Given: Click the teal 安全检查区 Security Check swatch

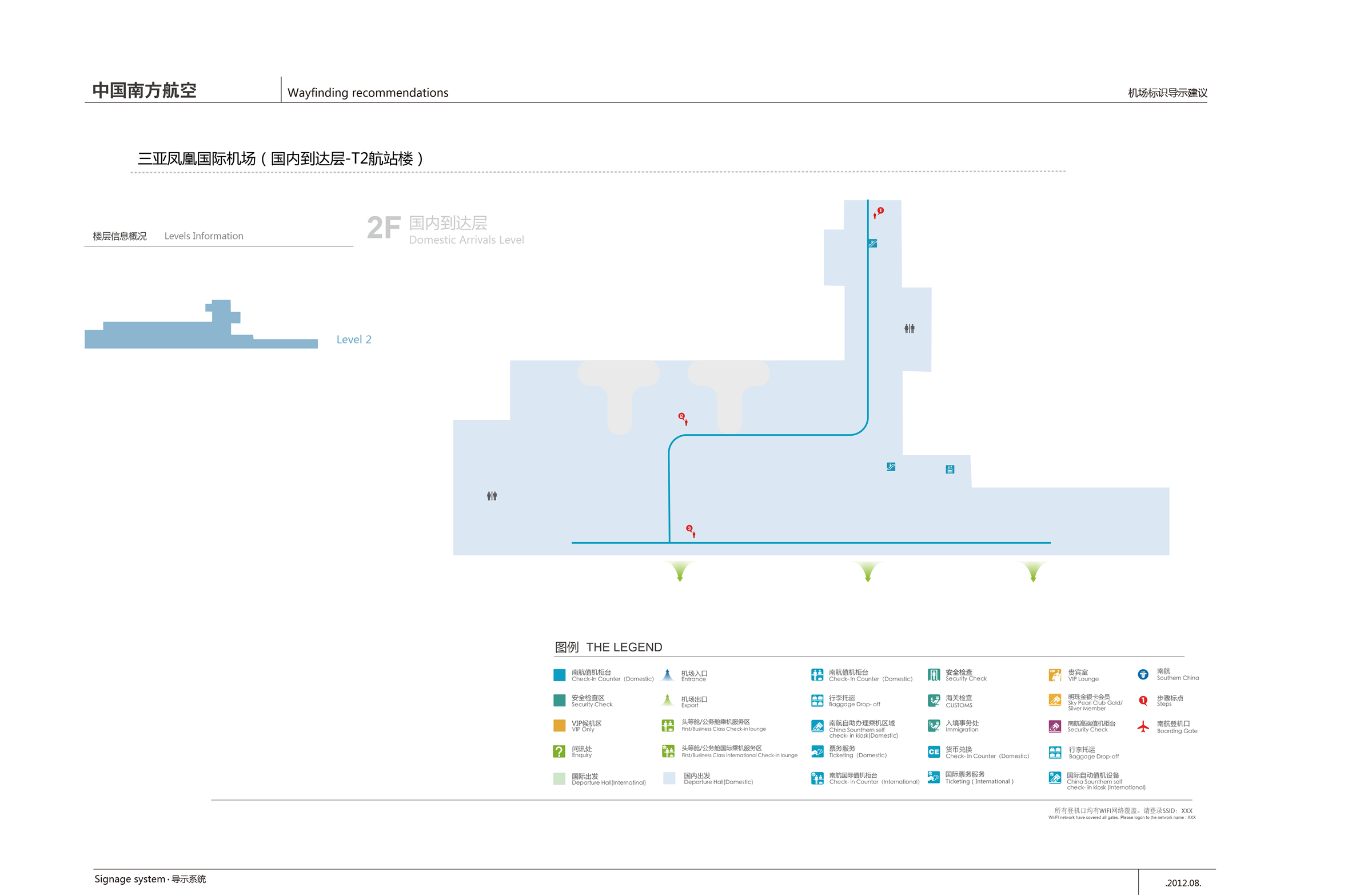Looking at the screenshot, I should (x=559, y=700).
